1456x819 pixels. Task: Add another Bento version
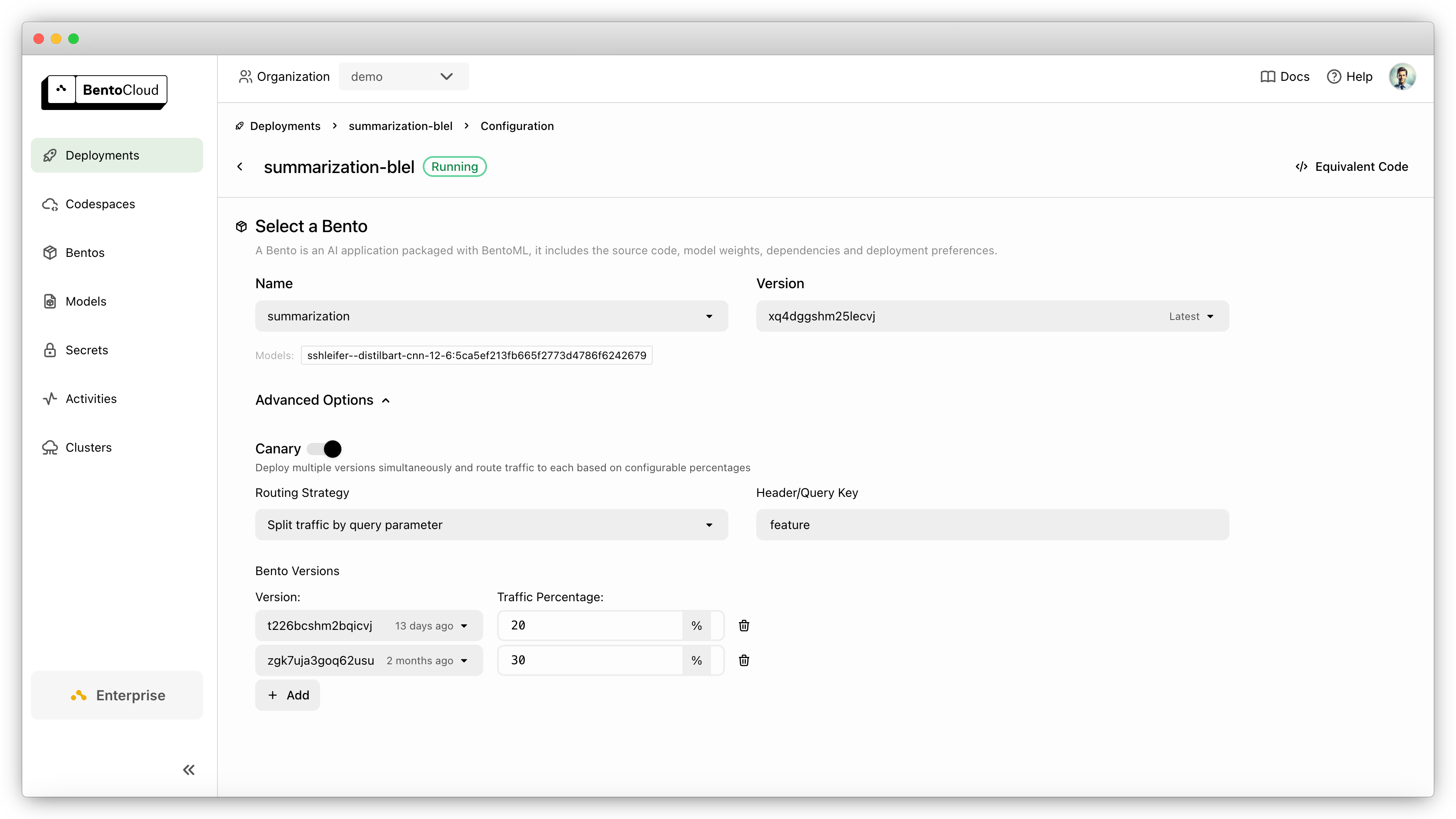(x=287, y=695)
